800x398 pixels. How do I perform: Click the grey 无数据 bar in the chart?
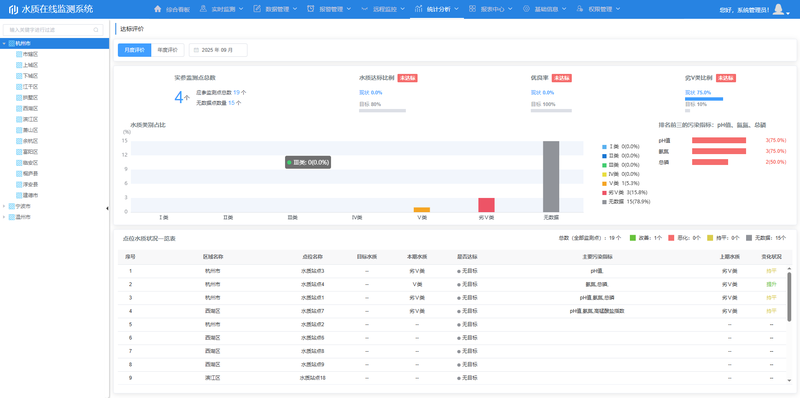click(551, 177)
